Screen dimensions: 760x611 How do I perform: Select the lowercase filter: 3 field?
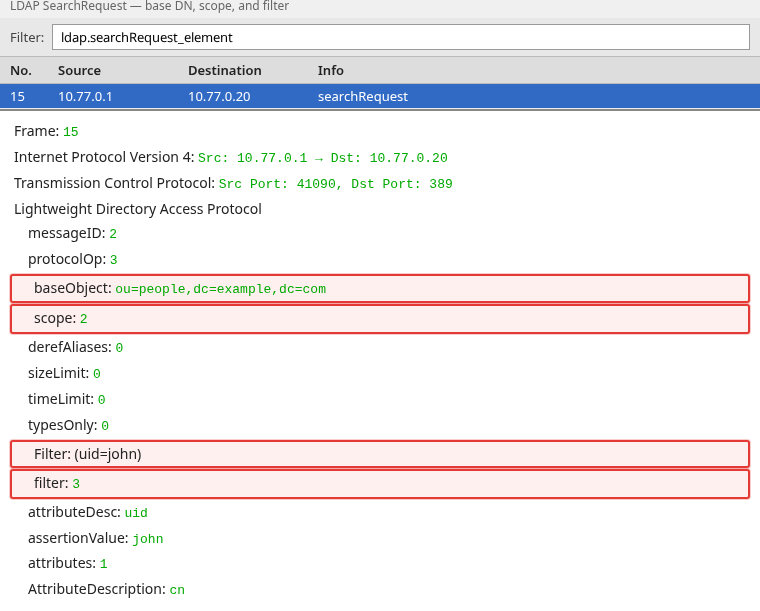(x=380, y=484)
